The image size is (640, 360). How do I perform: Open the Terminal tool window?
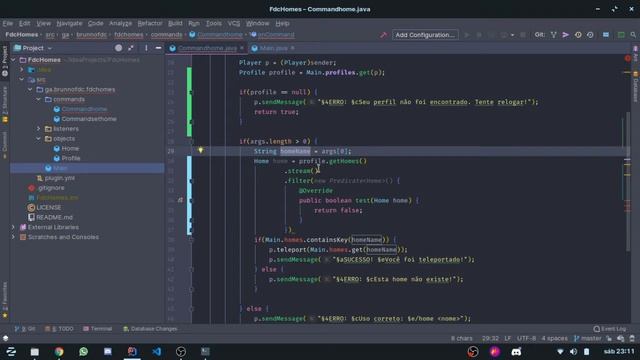(98, 329)
